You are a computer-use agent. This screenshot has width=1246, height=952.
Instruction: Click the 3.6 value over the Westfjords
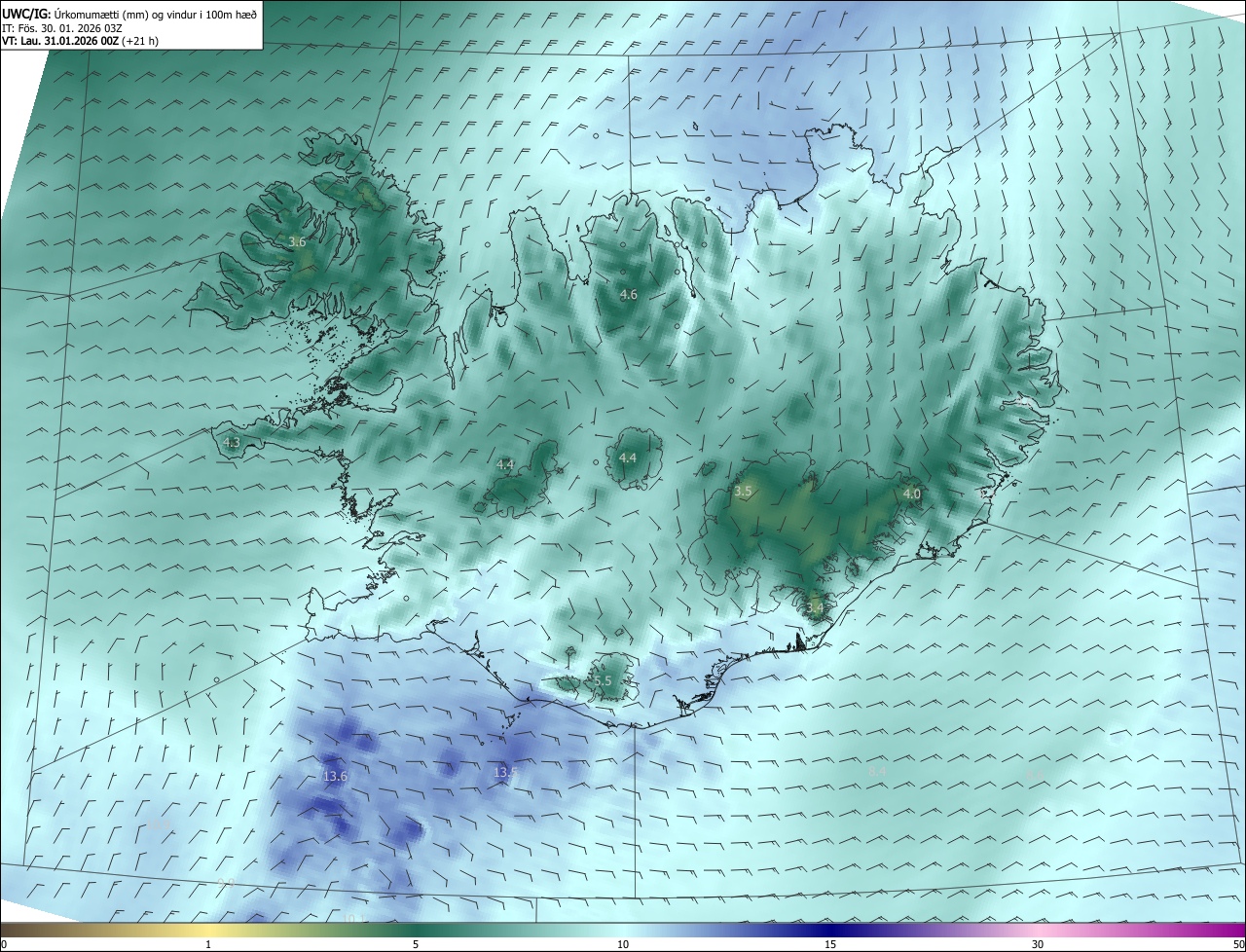point(298,241)
